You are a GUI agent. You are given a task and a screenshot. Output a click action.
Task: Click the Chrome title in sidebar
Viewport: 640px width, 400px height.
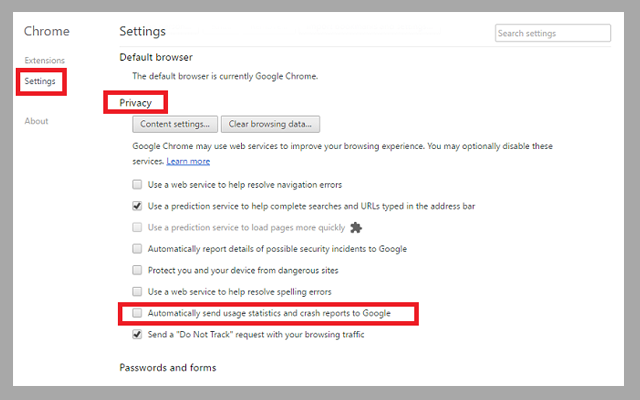coord(46,32)
